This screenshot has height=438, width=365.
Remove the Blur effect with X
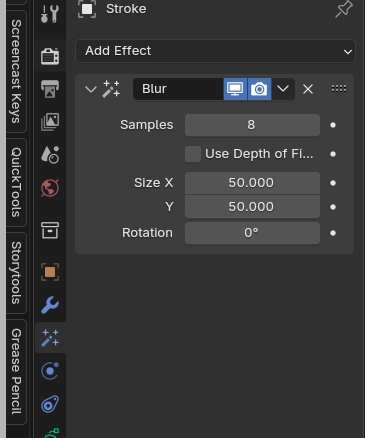coord(308,89)
